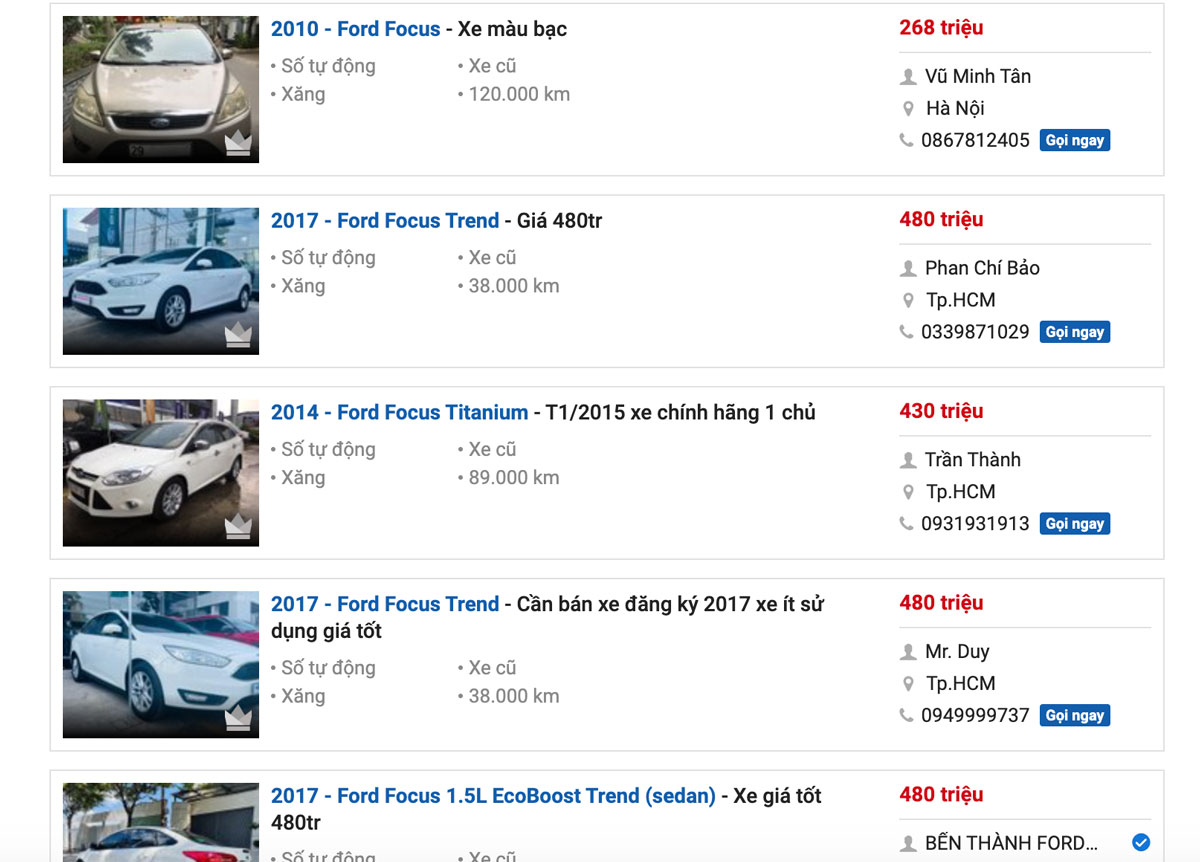This screenshot has width=1200, height=862.
Task: Click the silver 2010 Ford Focus thumbnail
Action: [160, 89]
